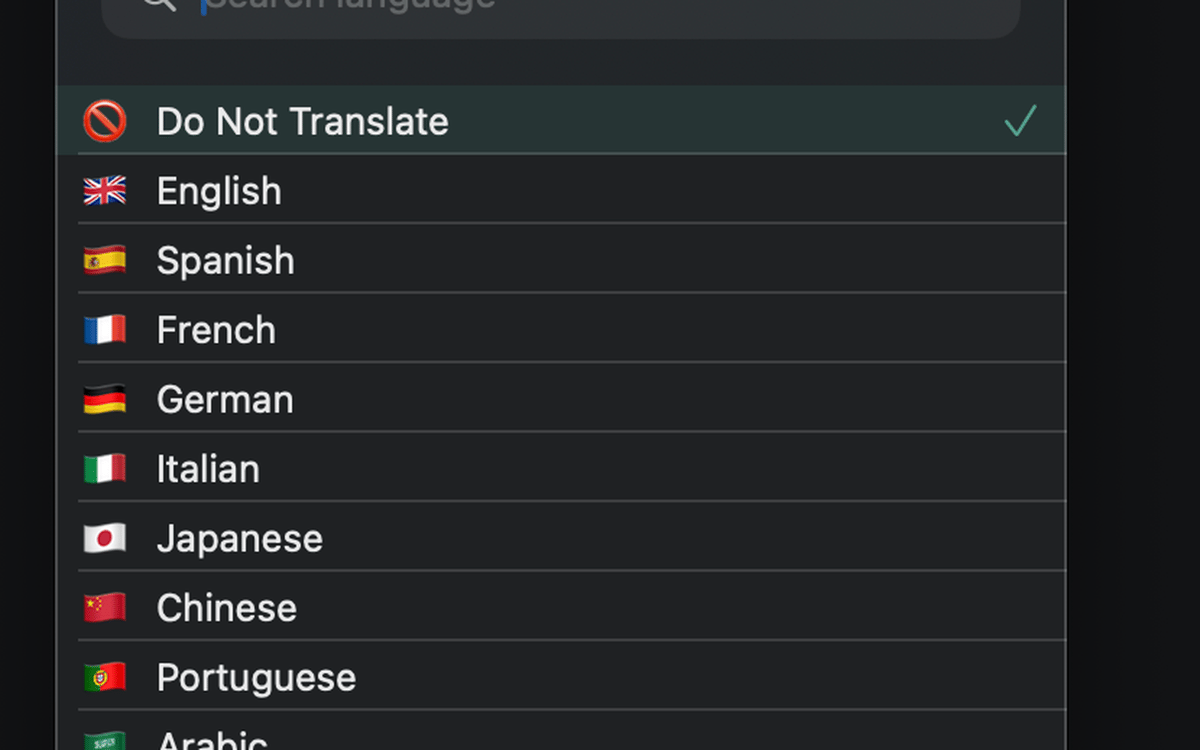Click the Japan flag icon
This screenshot has width=1200, height=750.
pyautogui.click(x=104, y=539)
